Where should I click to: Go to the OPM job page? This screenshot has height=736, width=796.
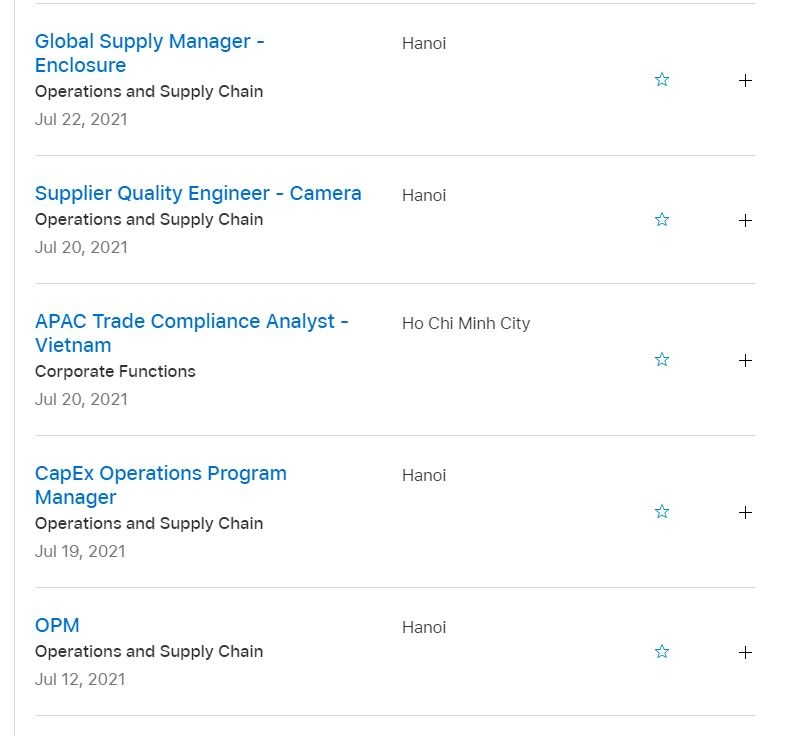57,625
